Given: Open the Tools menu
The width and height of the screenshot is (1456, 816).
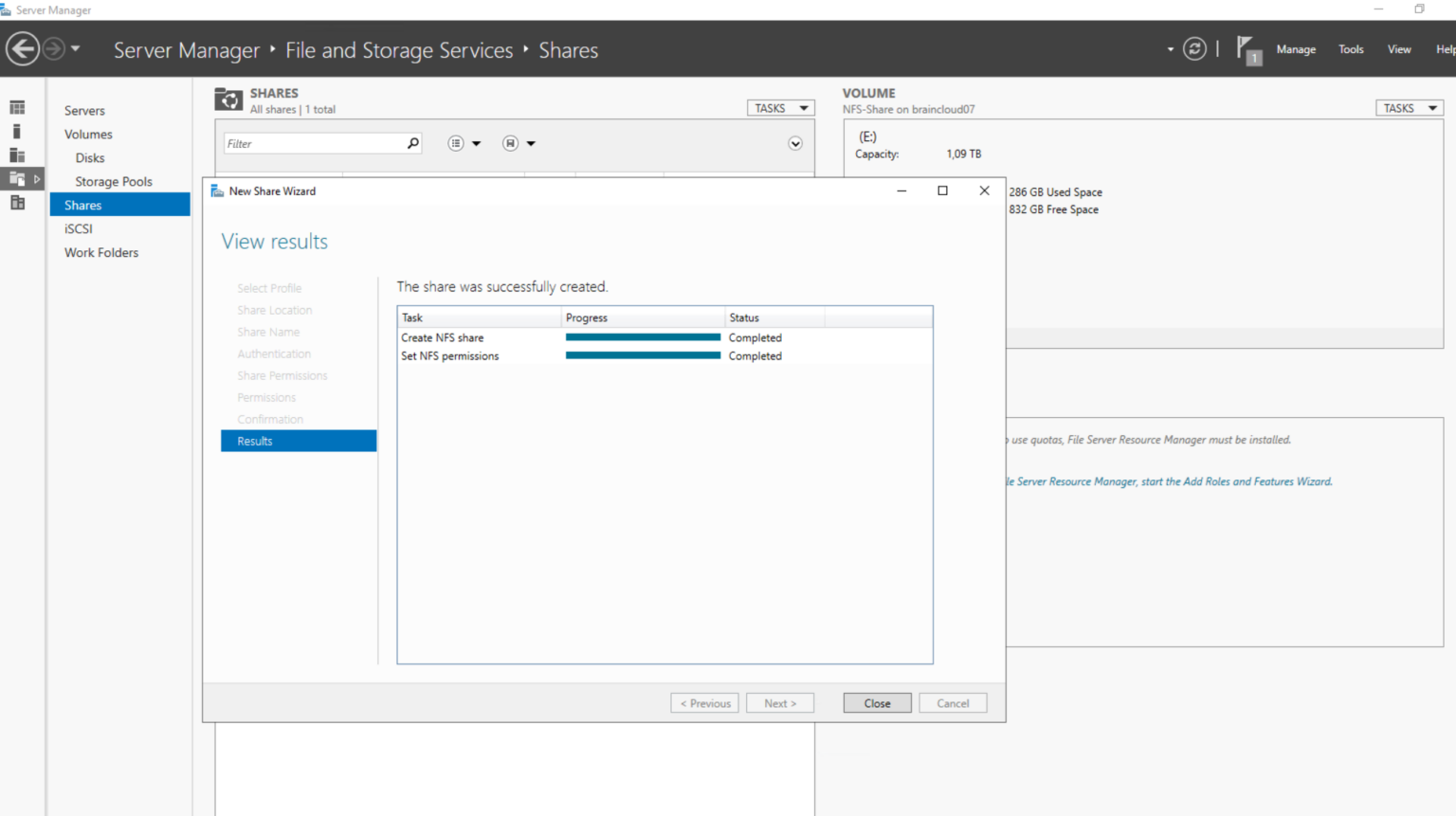Looking at the screenshot, I should pos(1351,49).
